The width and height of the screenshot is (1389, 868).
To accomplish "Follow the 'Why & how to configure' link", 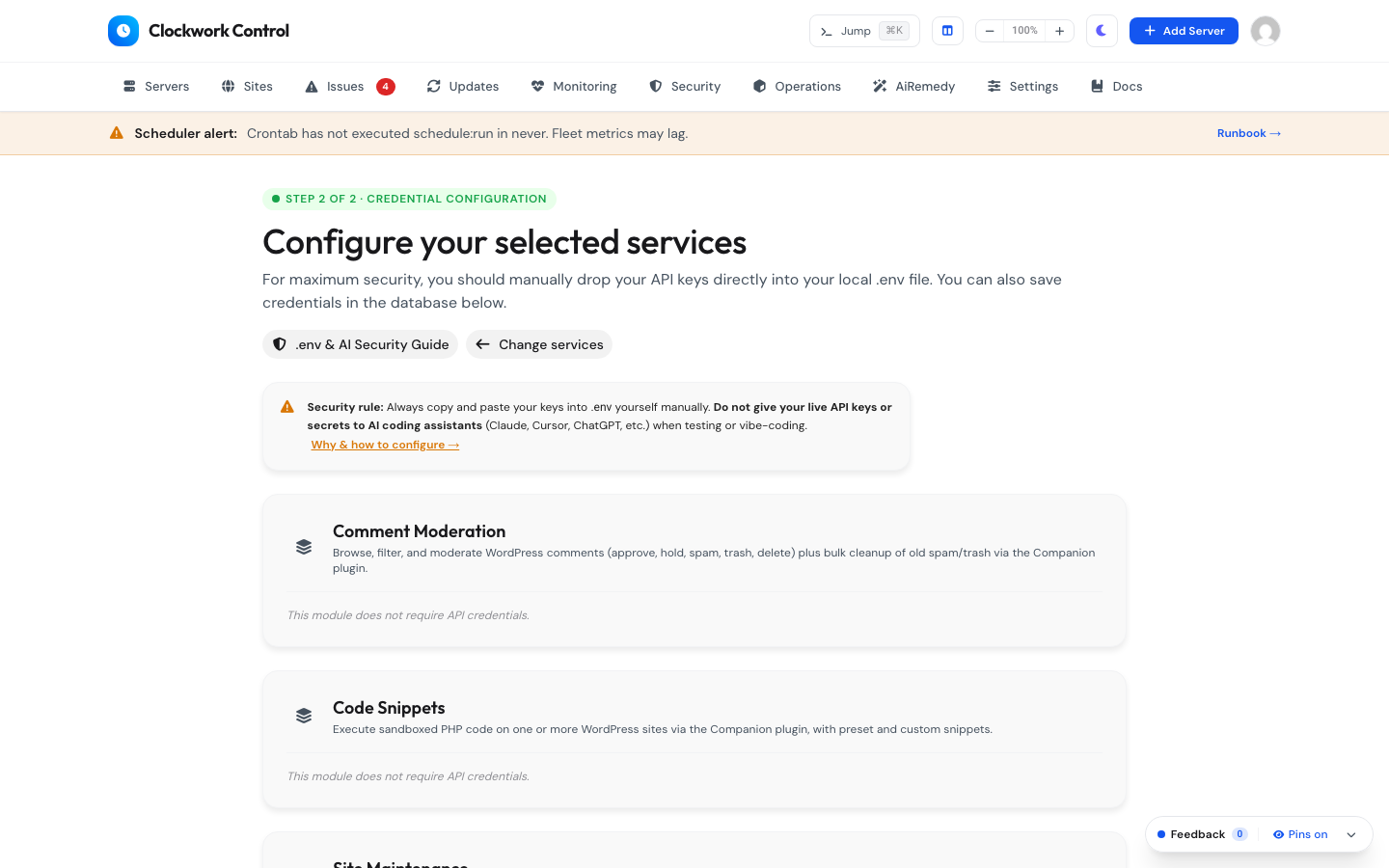I will 385,445.
